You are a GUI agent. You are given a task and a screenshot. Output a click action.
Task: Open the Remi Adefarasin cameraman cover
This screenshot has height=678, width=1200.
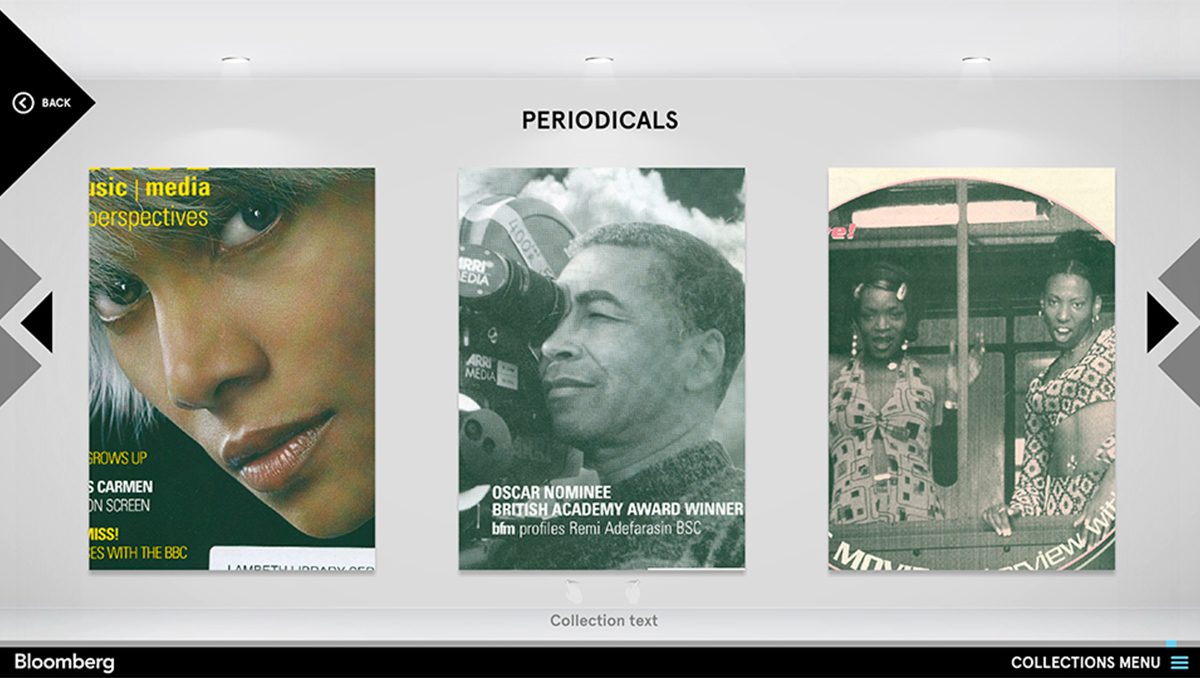[602, 369]
